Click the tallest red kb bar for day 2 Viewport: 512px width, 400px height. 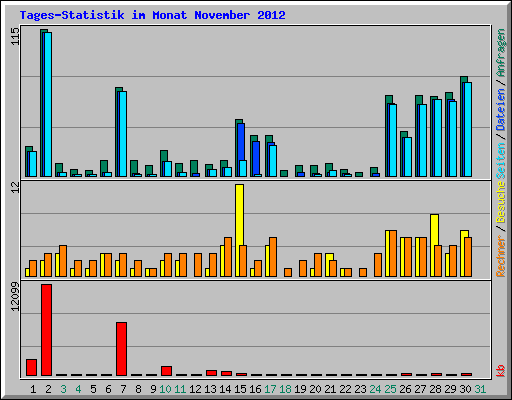pos(47,330)
